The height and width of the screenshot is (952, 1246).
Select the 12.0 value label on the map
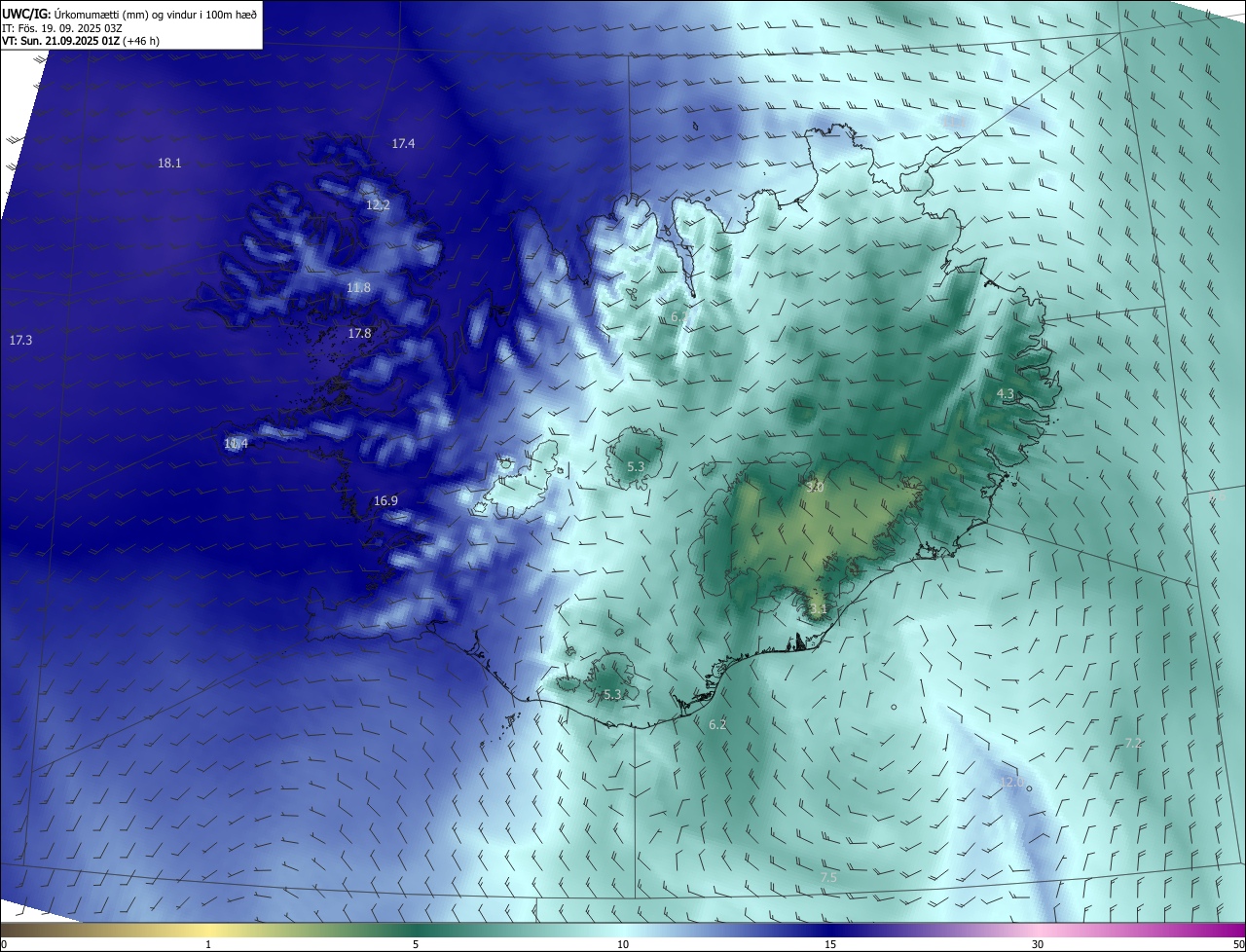click(1010, 783)
